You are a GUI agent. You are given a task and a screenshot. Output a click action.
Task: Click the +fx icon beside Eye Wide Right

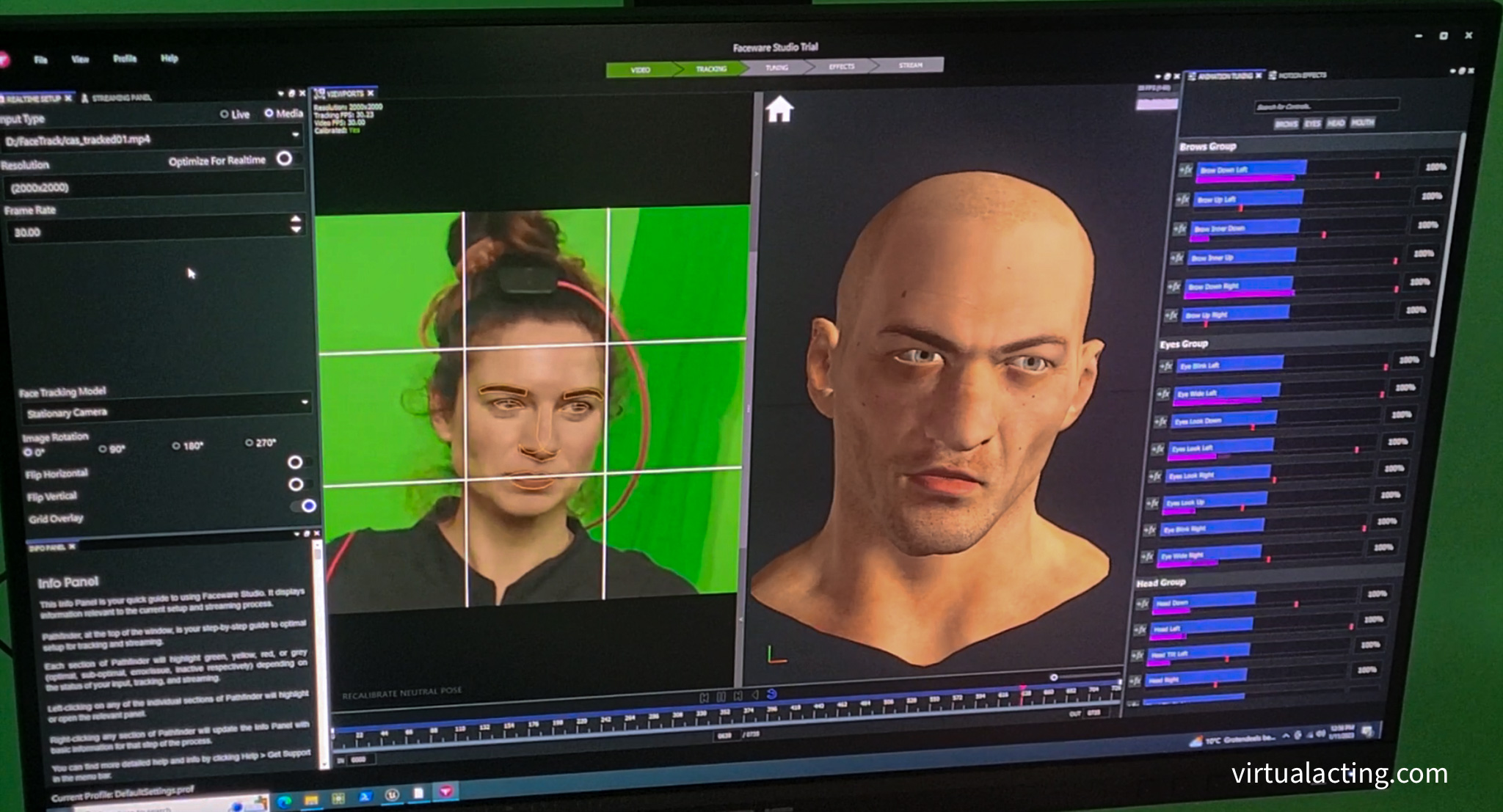1146,557
